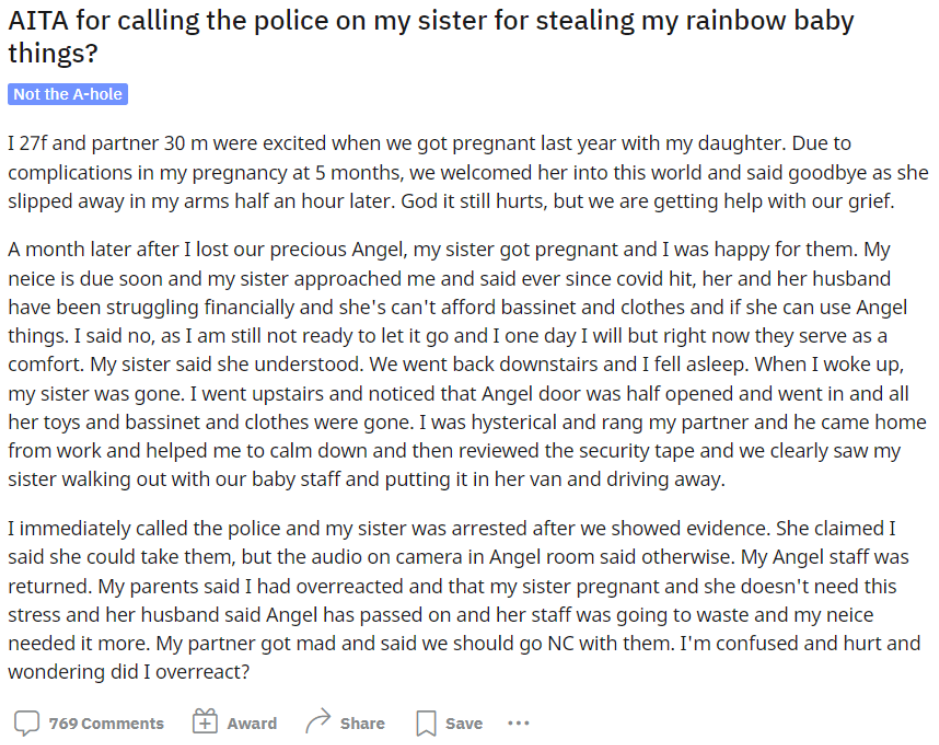939x745 pixels.
Task: Open the AITA post title
Action: (431, 37)
